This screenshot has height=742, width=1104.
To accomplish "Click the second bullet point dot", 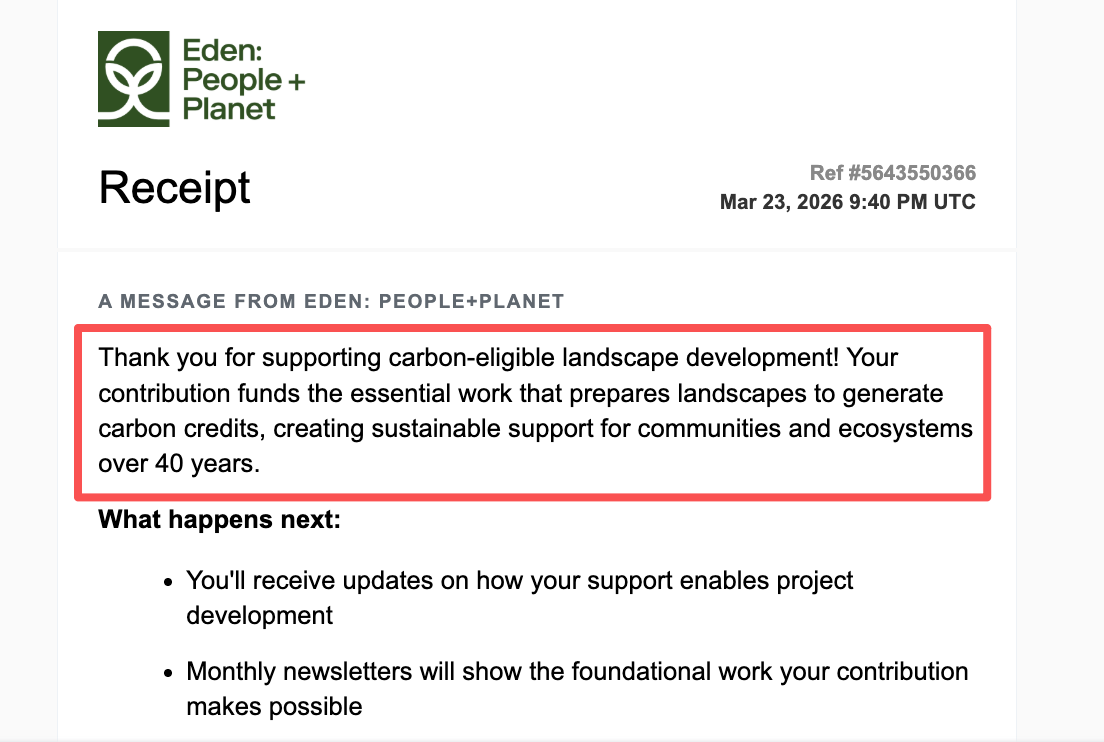I will click(167, 672).
